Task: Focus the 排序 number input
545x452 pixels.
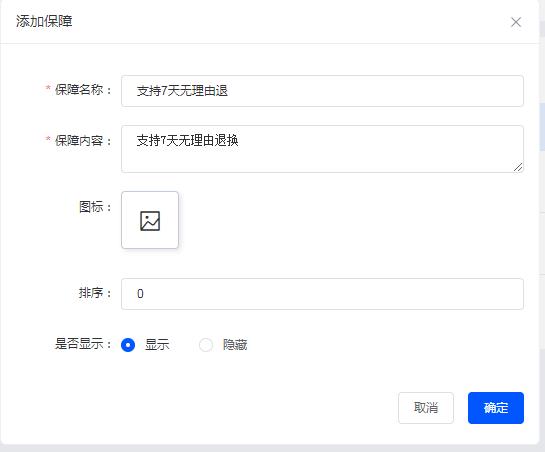Action: tap(322, 294)
